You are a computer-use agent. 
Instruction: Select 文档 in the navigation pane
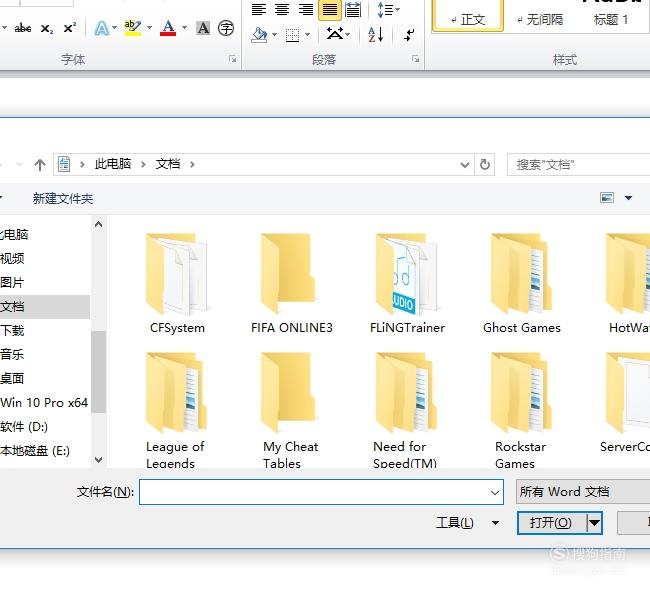[44, 306]
